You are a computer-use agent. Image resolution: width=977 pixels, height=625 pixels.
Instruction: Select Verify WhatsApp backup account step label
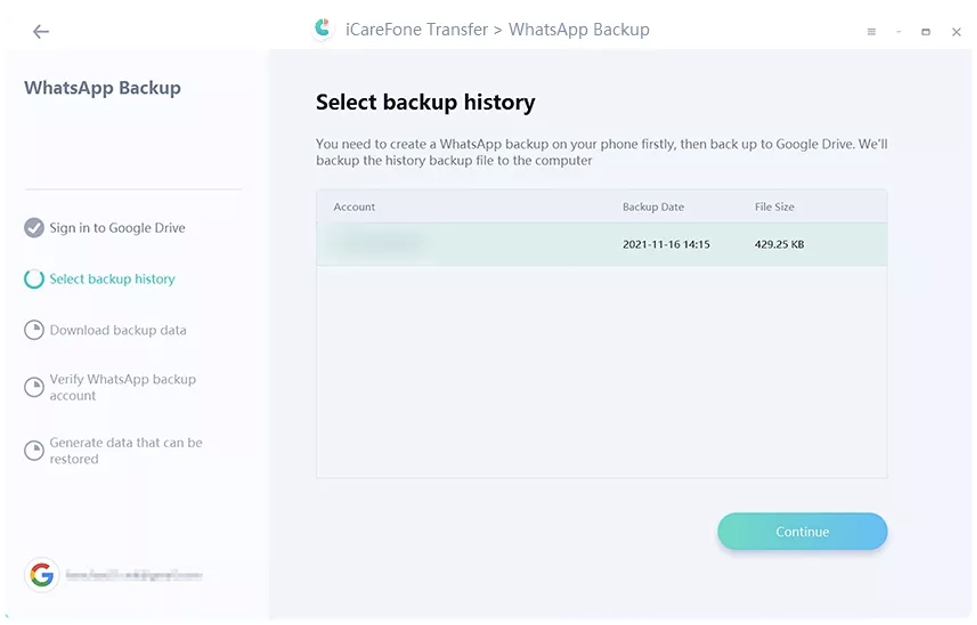123,387
